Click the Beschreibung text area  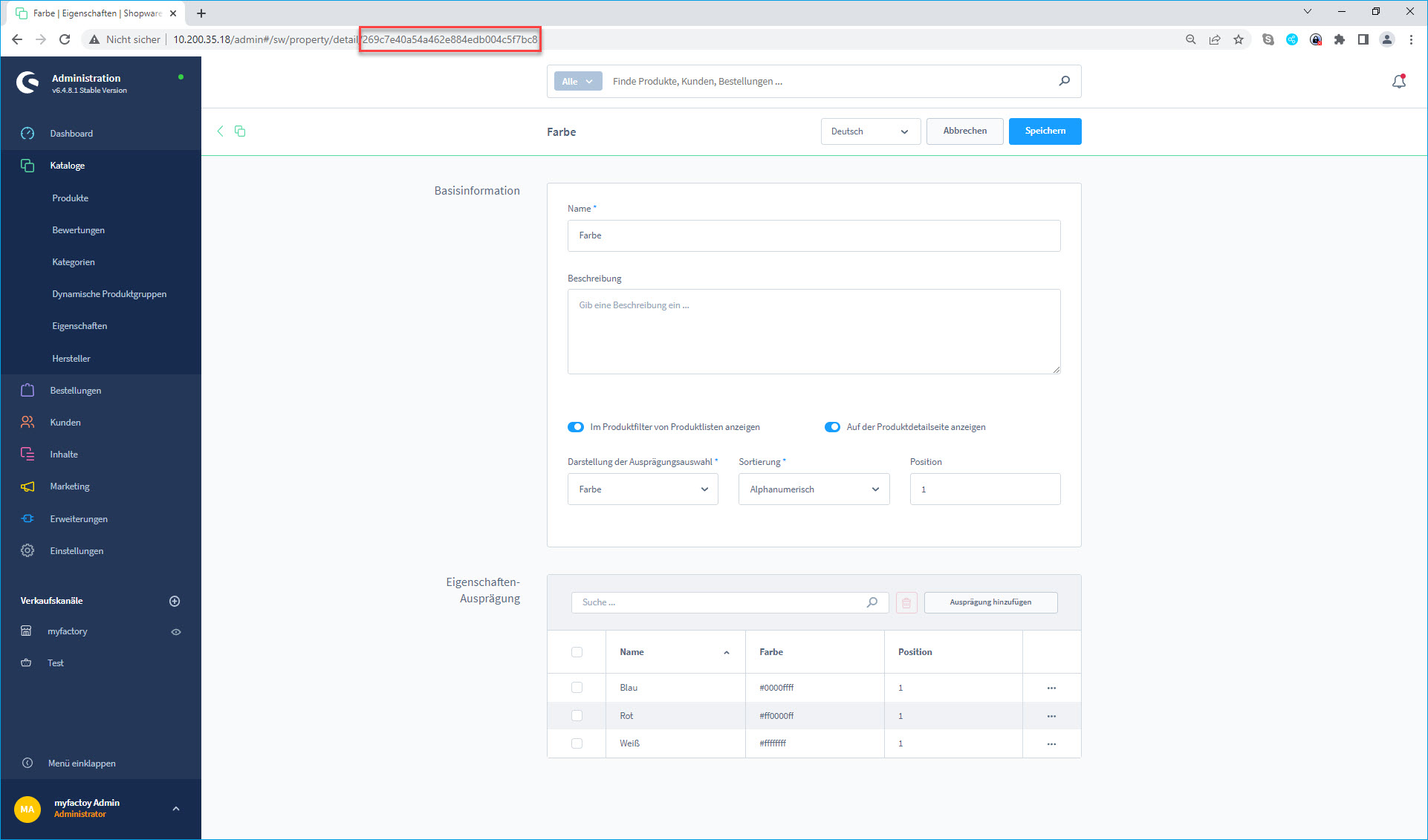point(814,331)
